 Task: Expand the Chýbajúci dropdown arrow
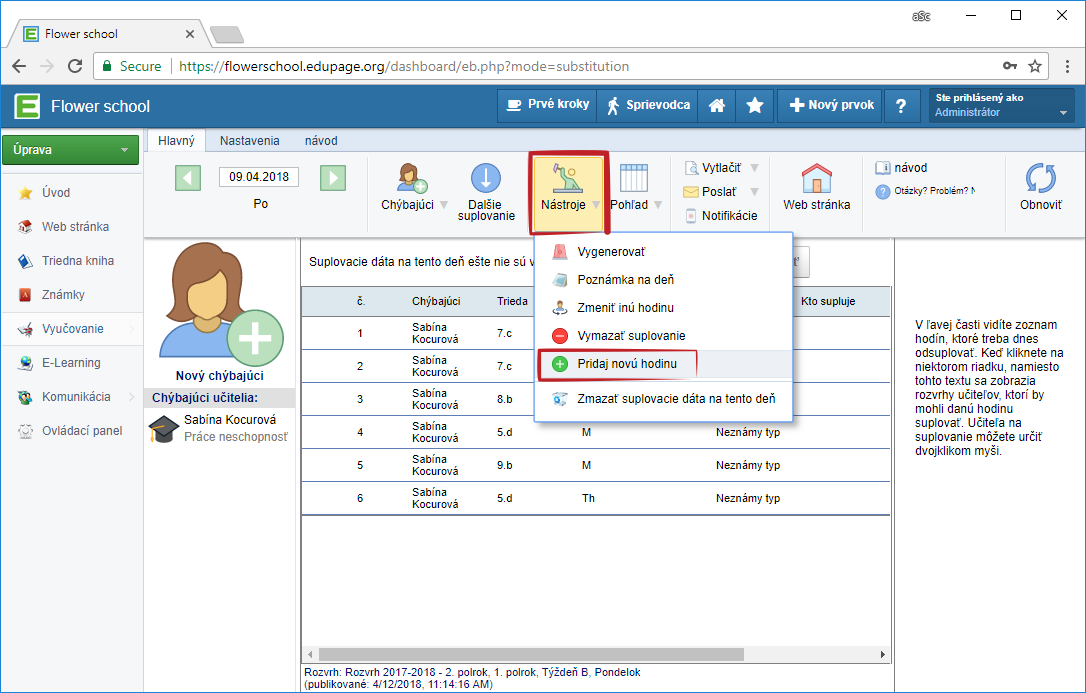(444, 205)
